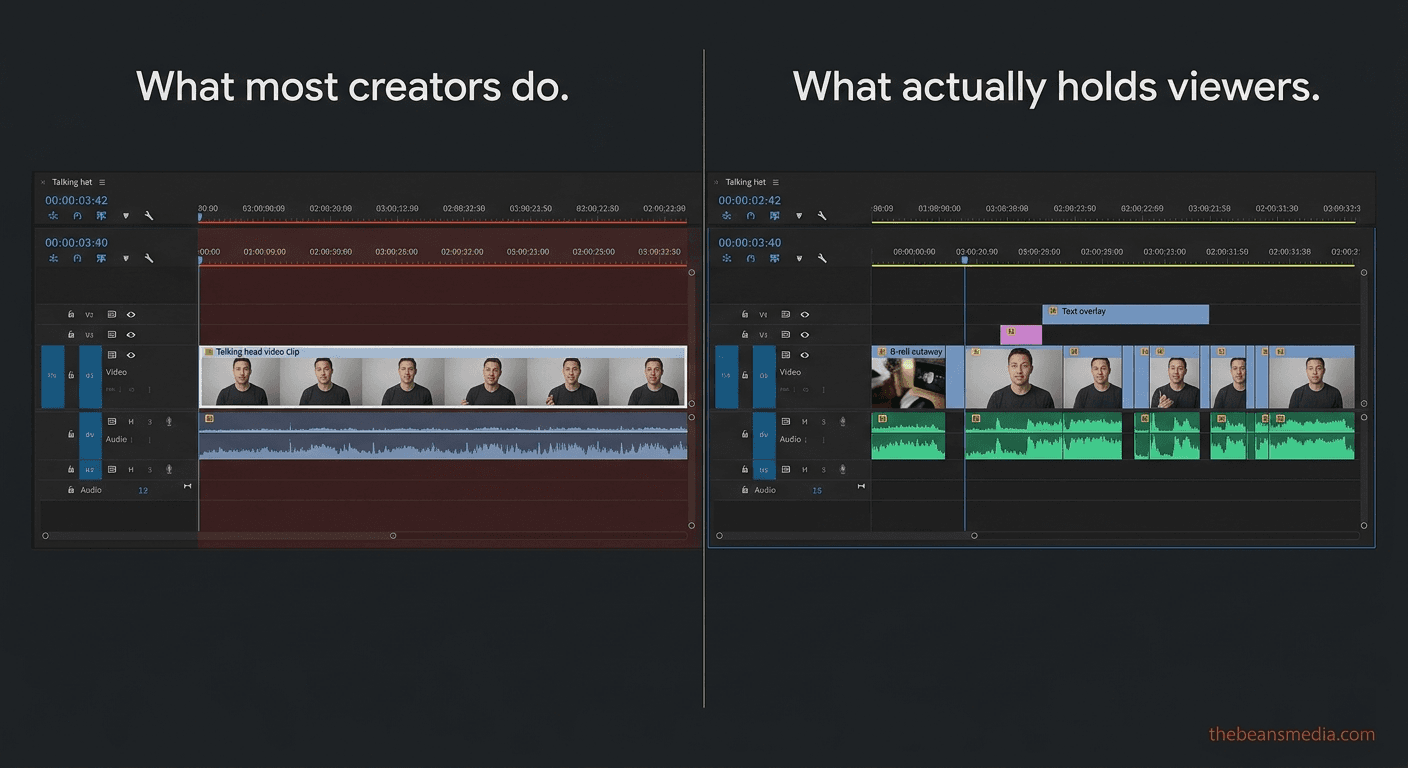Select the B-roll cutaway clip

[908, 377]
